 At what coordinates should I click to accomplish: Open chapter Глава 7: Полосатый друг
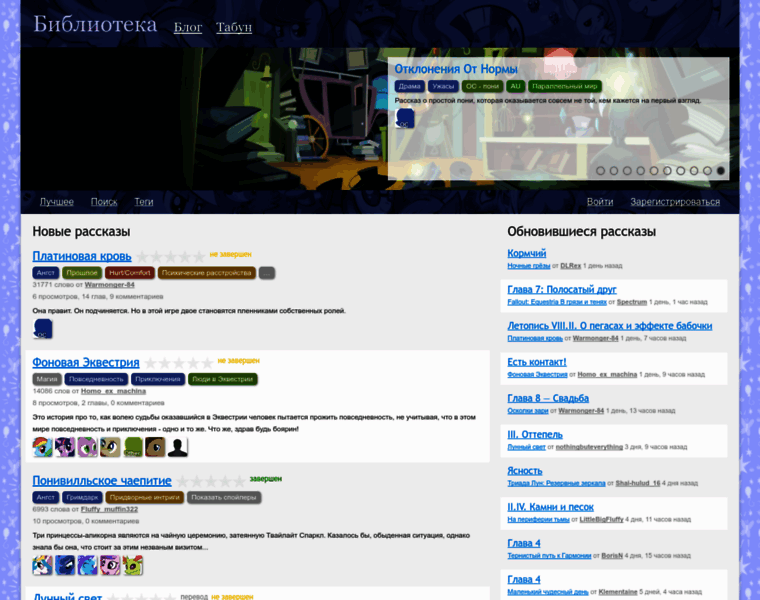tap(562, 289)
